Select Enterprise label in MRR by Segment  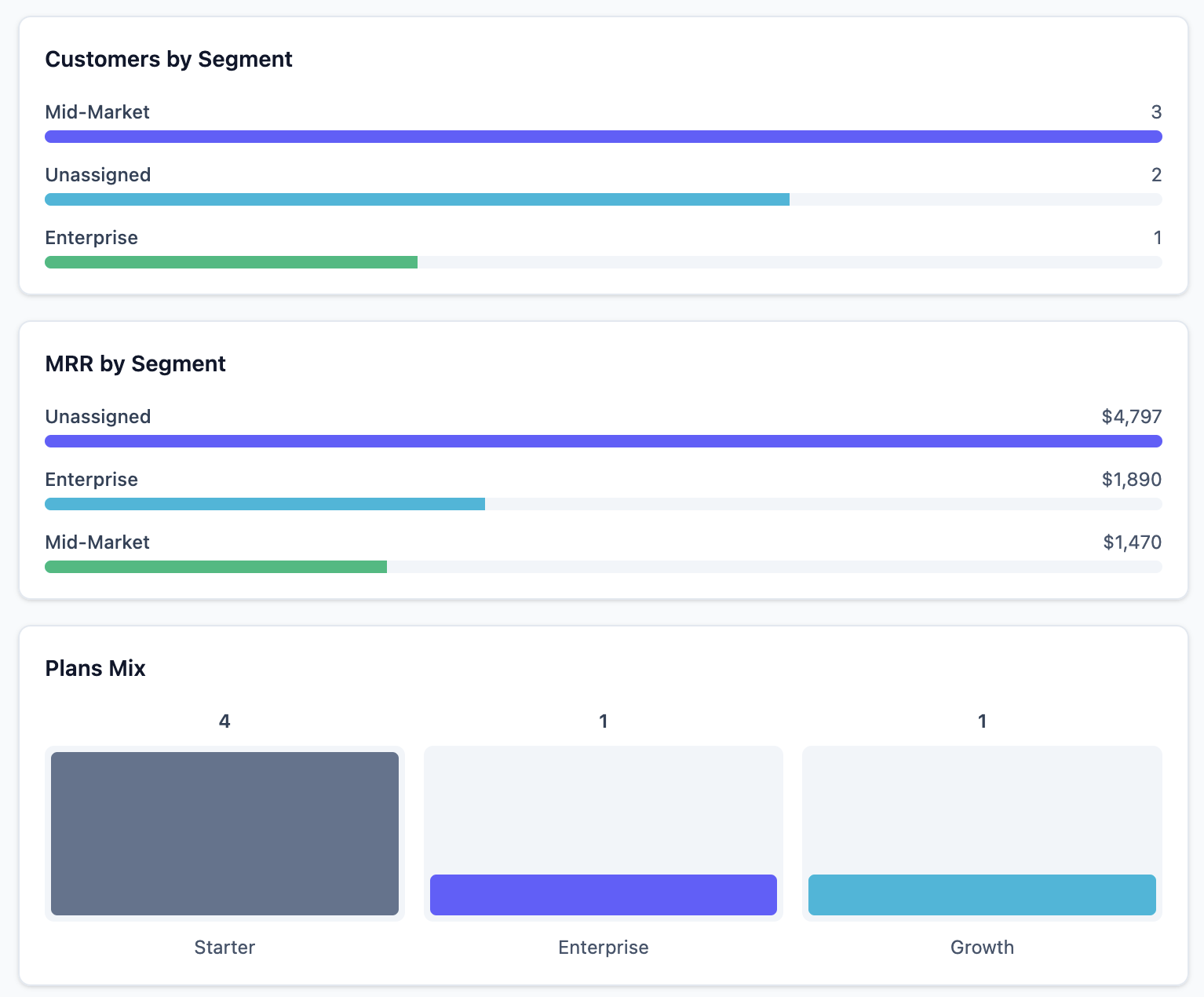(92, 480)
